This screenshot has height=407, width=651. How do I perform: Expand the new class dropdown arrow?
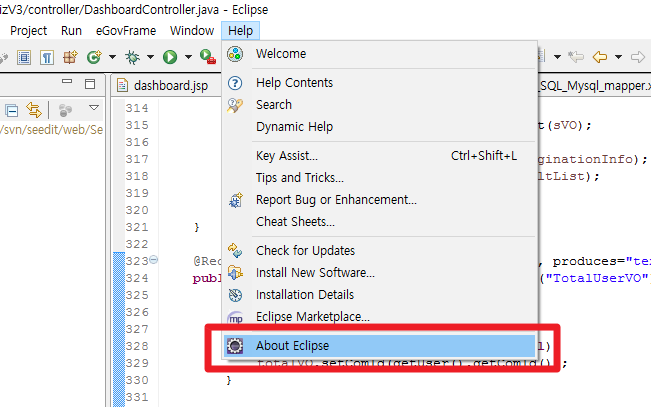(112, 57)
